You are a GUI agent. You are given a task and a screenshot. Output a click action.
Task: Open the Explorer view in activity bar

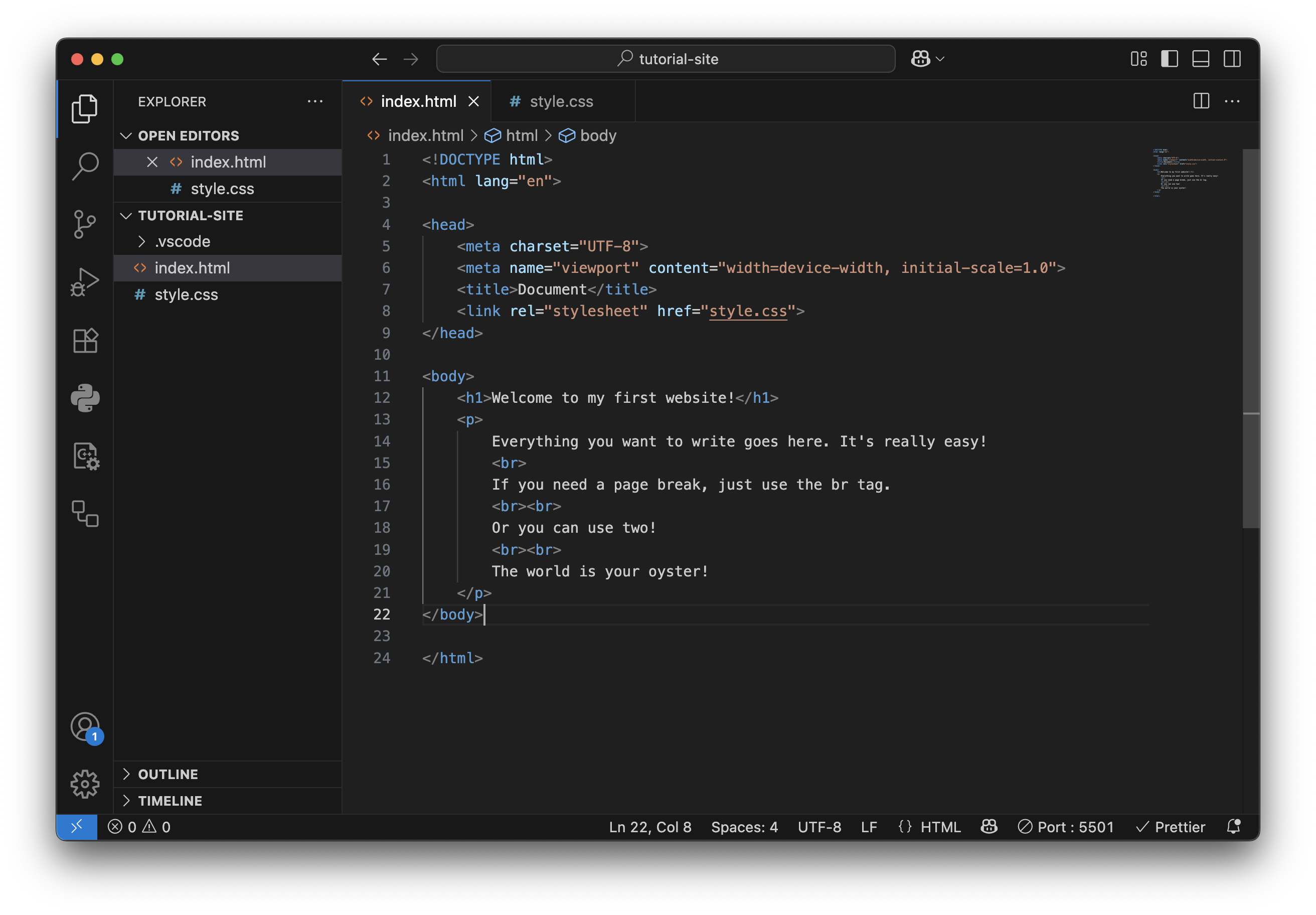(85, 108)
